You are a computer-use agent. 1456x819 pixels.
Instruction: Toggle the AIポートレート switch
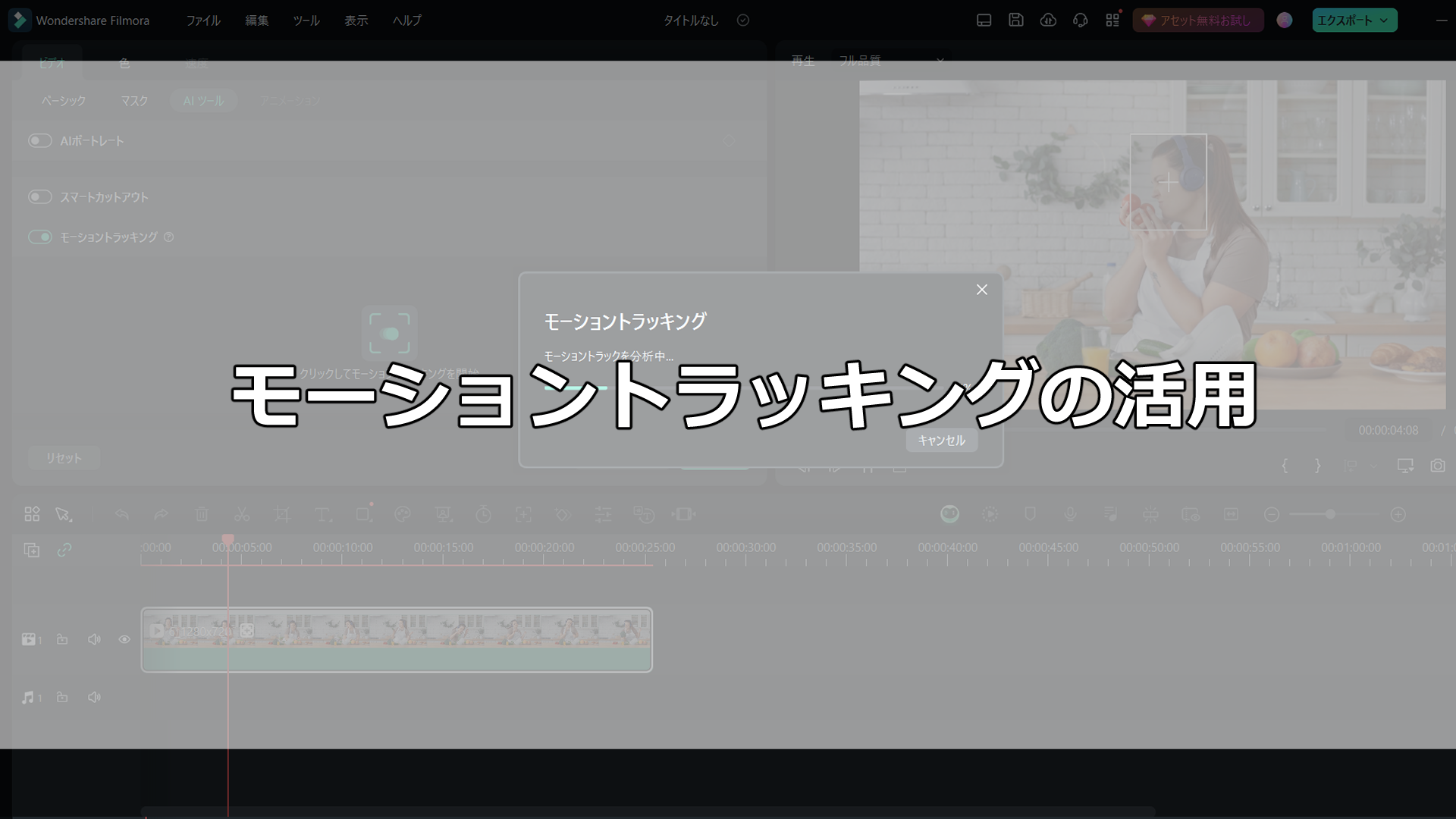point(40,141)
